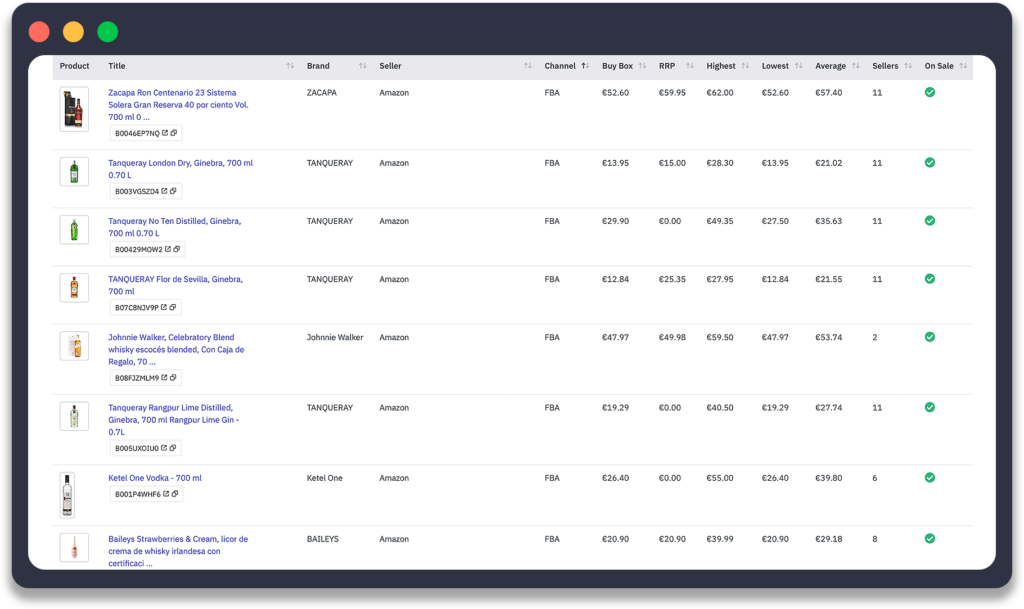Copy ASIN B07C8NJV9P to clipboard
This screenshot has width=1024, height=609.
(172, 307)
